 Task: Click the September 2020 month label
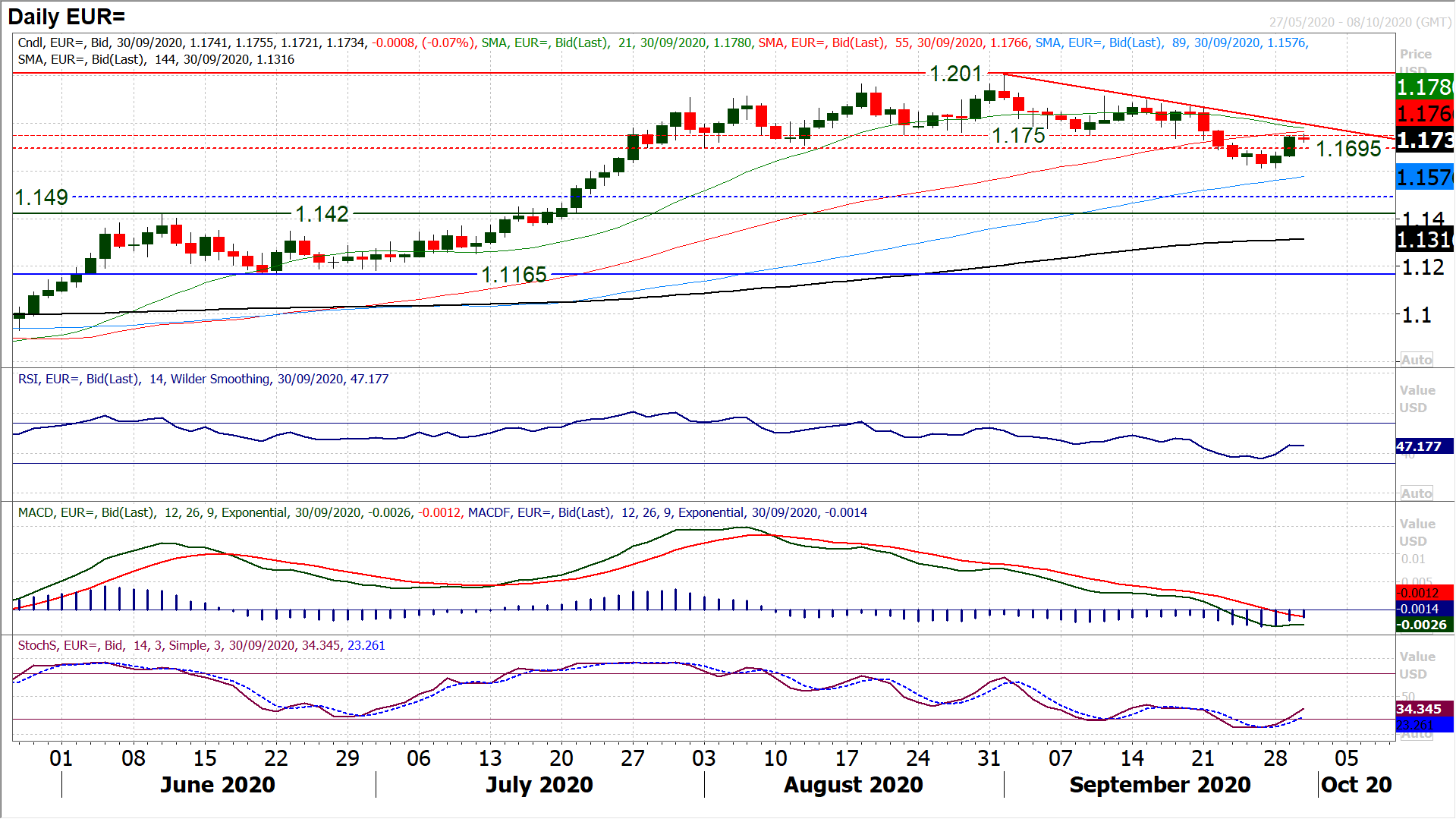click(1159, 785)
